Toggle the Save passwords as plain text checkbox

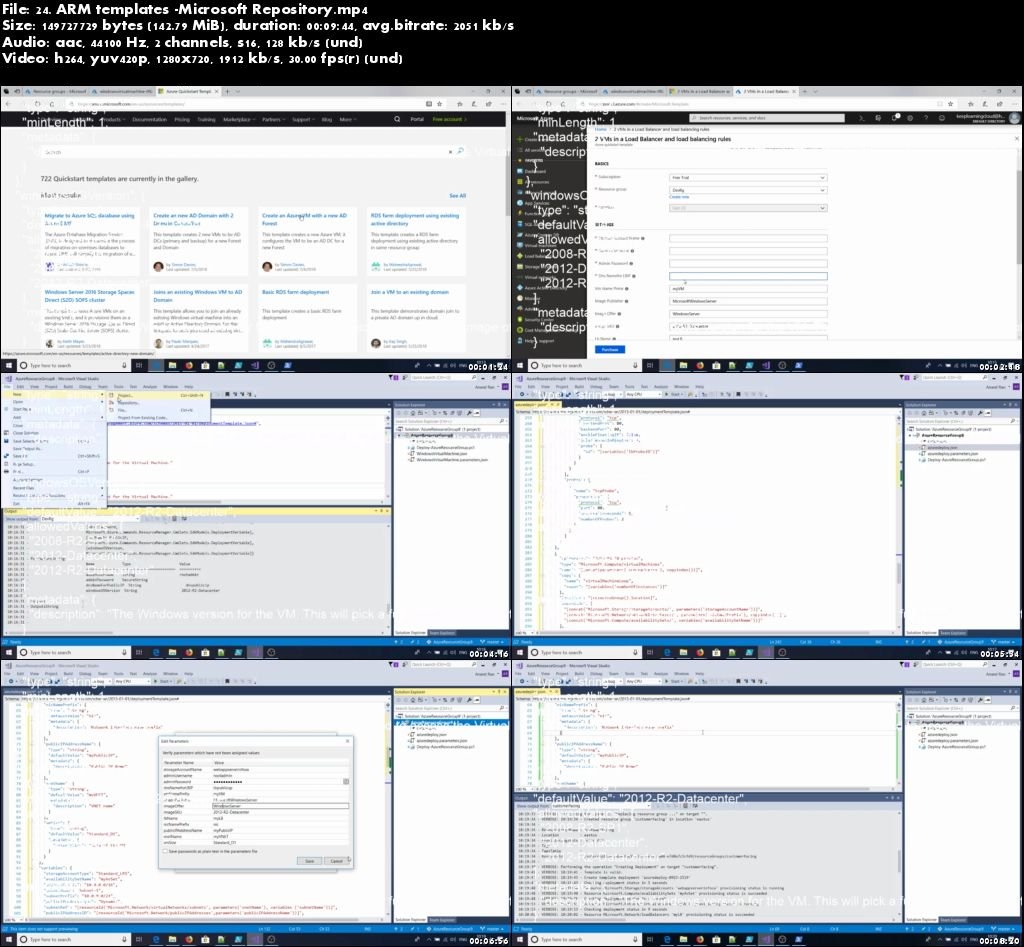tap(165, 851)
